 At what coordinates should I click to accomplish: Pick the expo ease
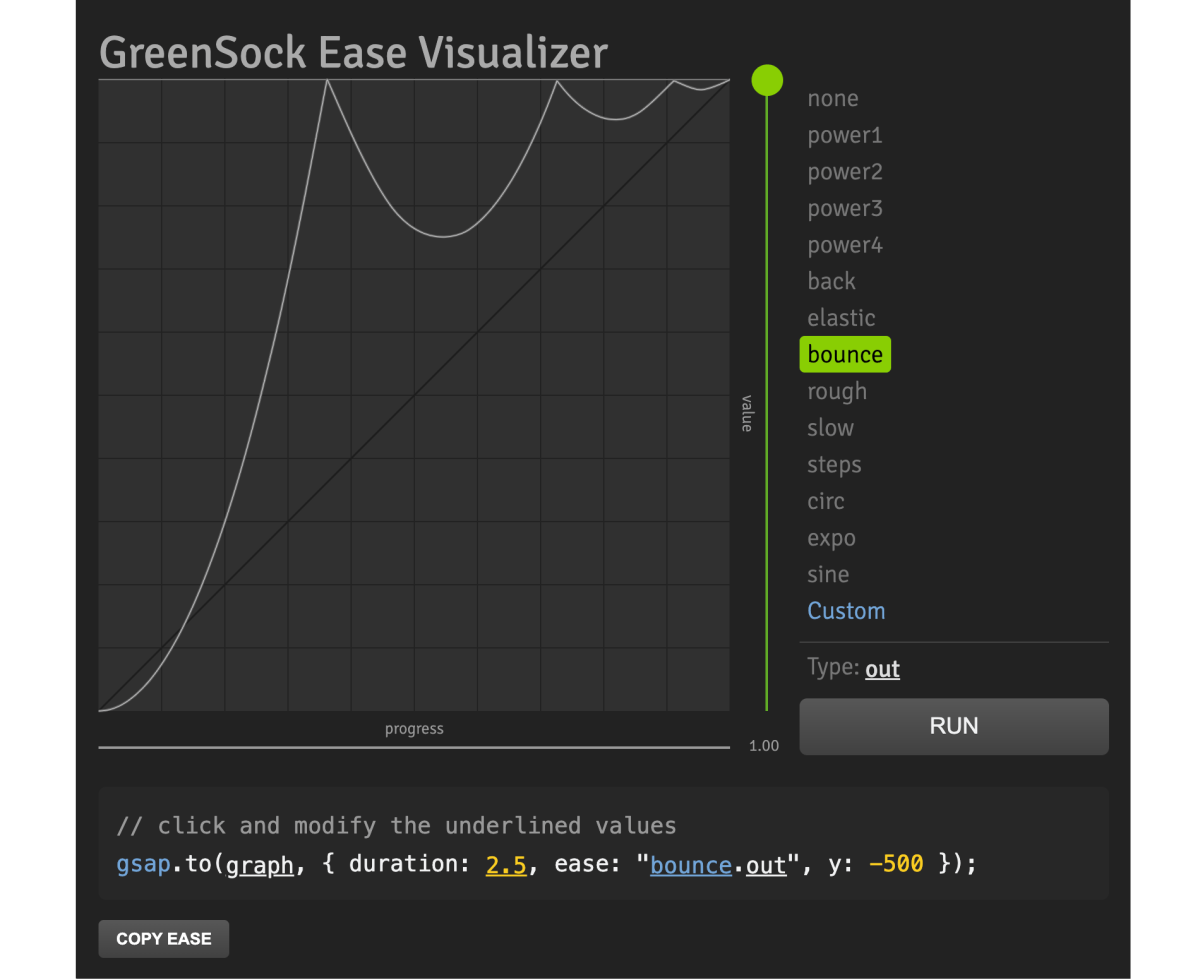pos(831,538)
